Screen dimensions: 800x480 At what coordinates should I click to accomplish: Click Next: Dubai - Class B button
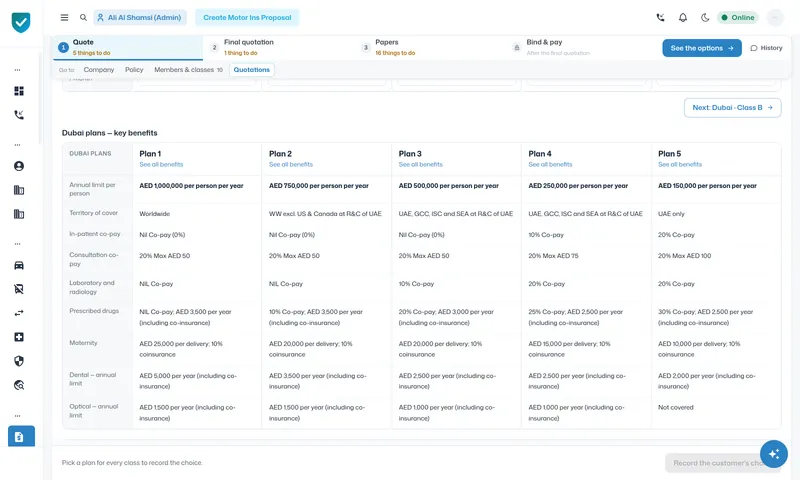point(732,108)
